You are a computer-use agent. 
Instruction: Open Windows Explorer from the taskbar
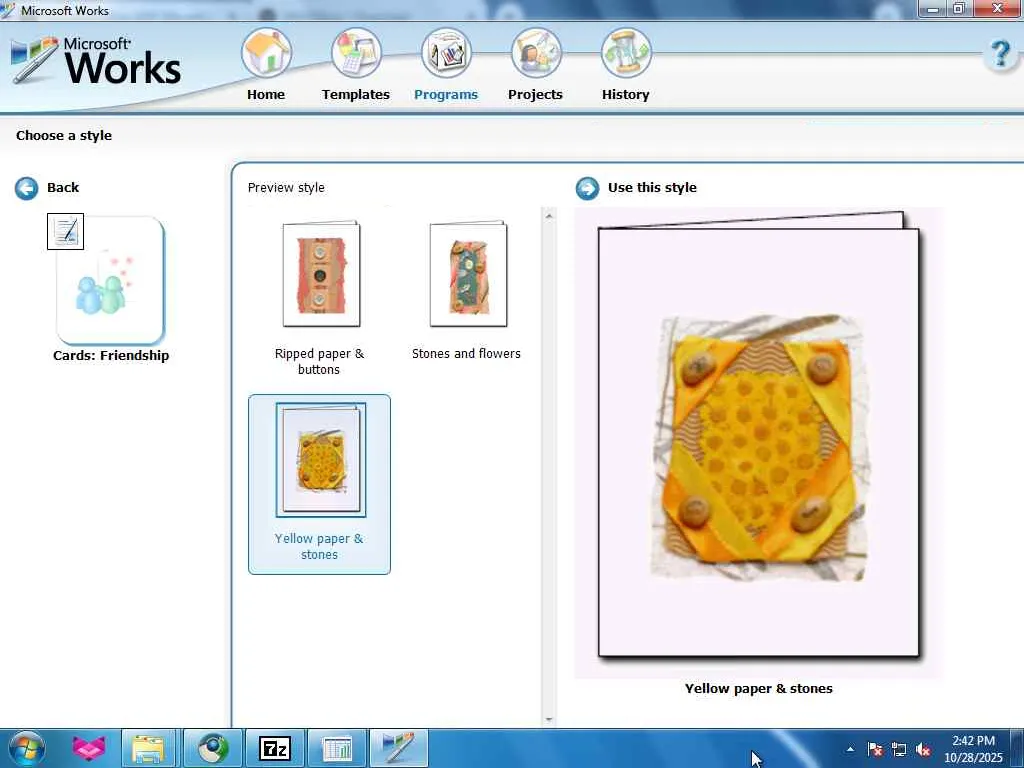148,748
